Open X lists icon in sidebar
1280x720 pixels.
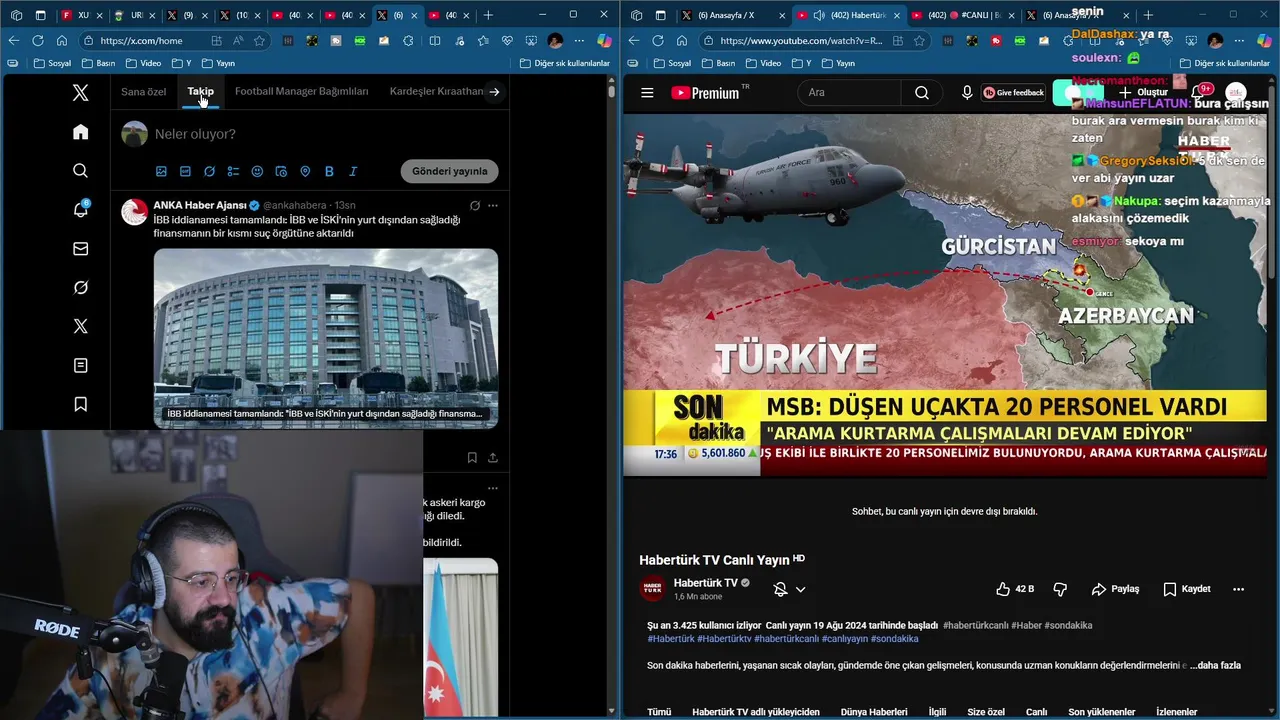coord(81,366)
